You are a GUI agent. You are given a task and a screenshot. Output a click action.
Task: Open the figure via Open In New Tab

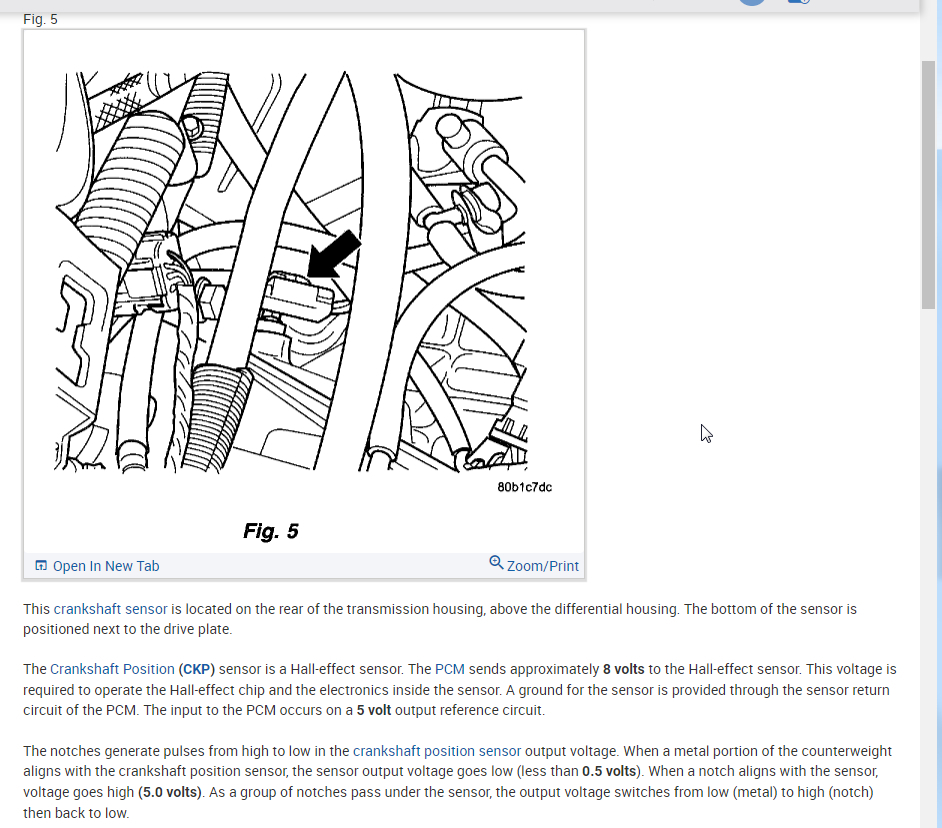106,566
